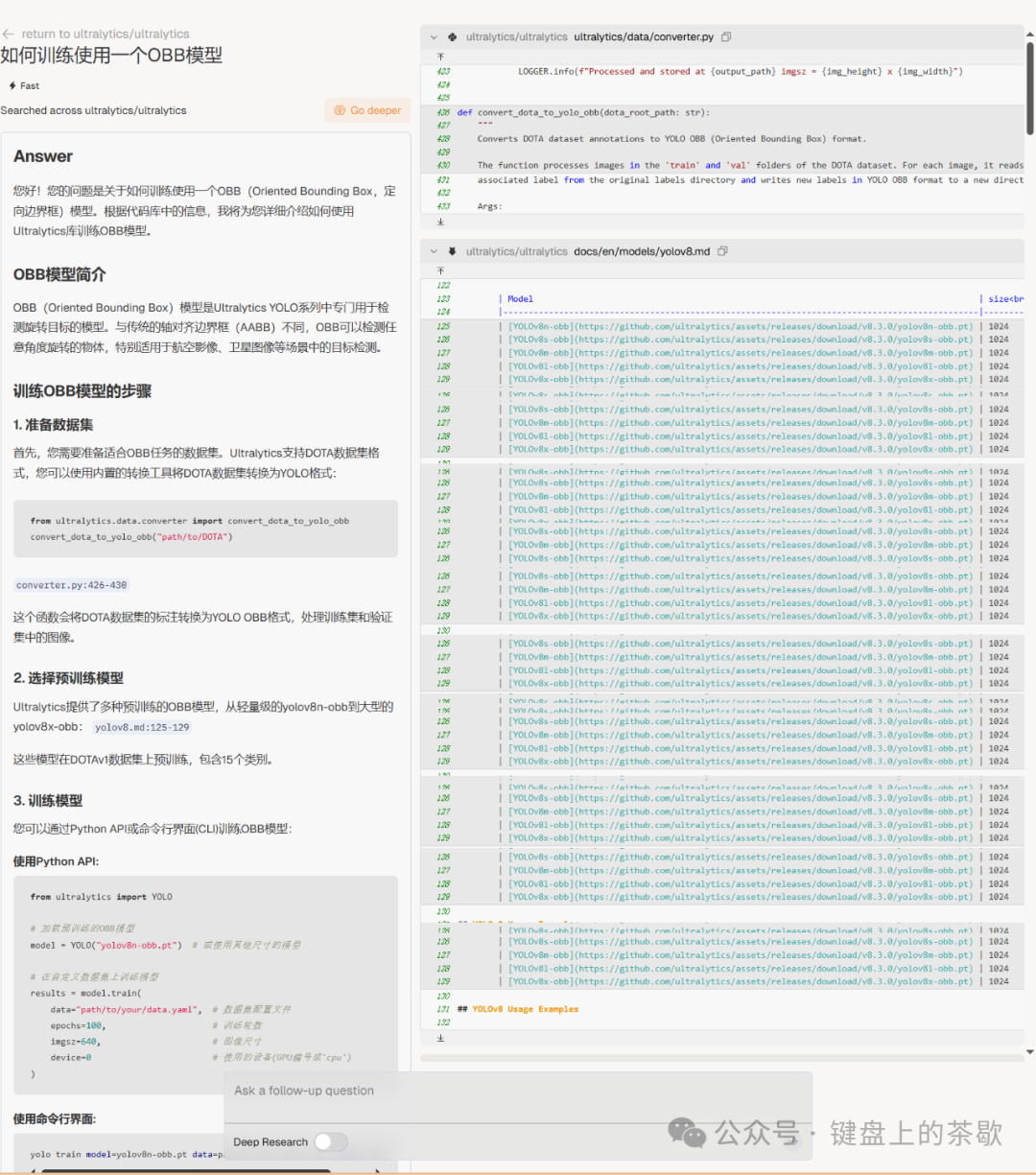Click the 'Args:' line 433 in converter.py
Screen dimensions: 1036x1175
489,206
